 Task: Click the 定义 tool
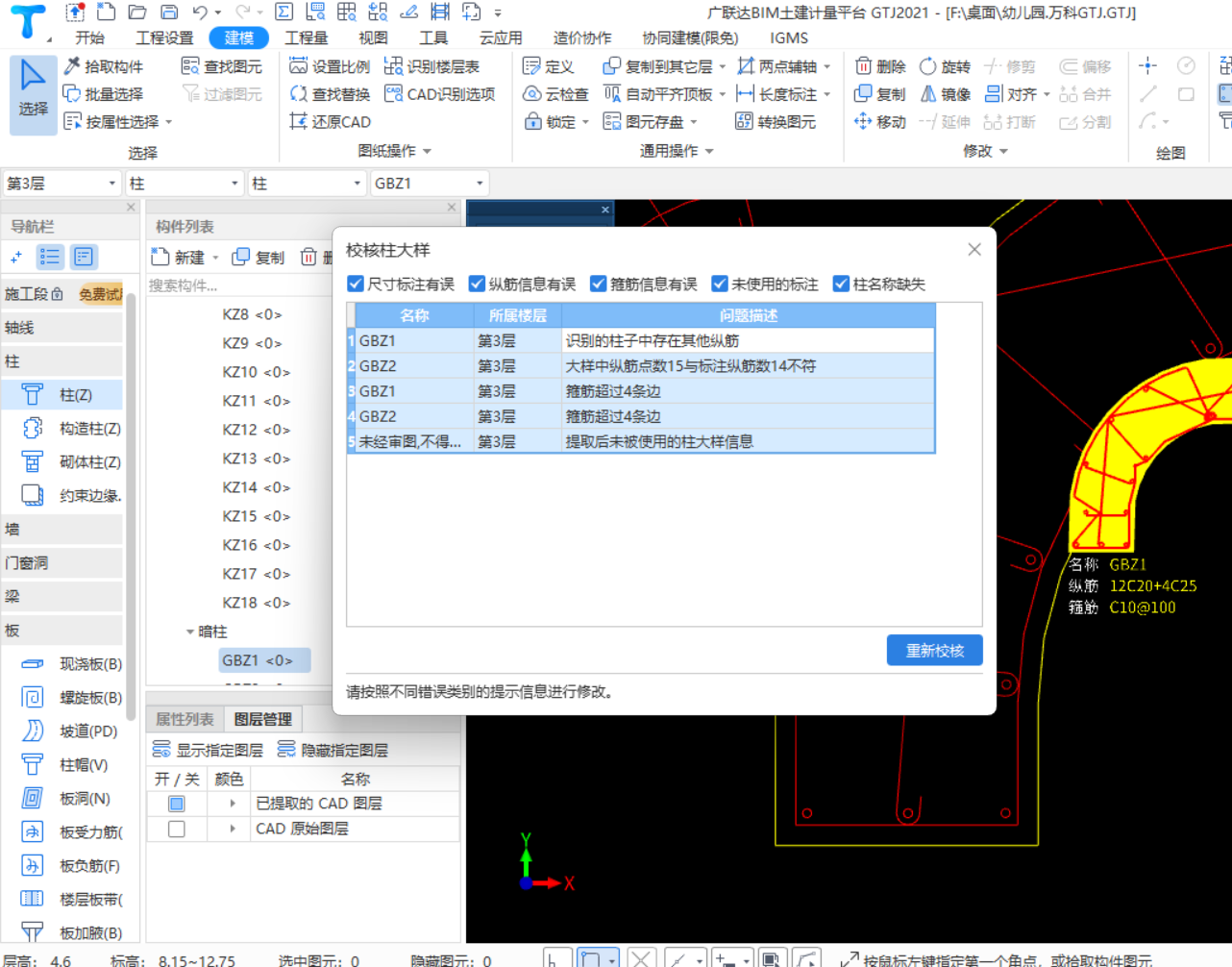pyautogui.click(x=548, y=66)
